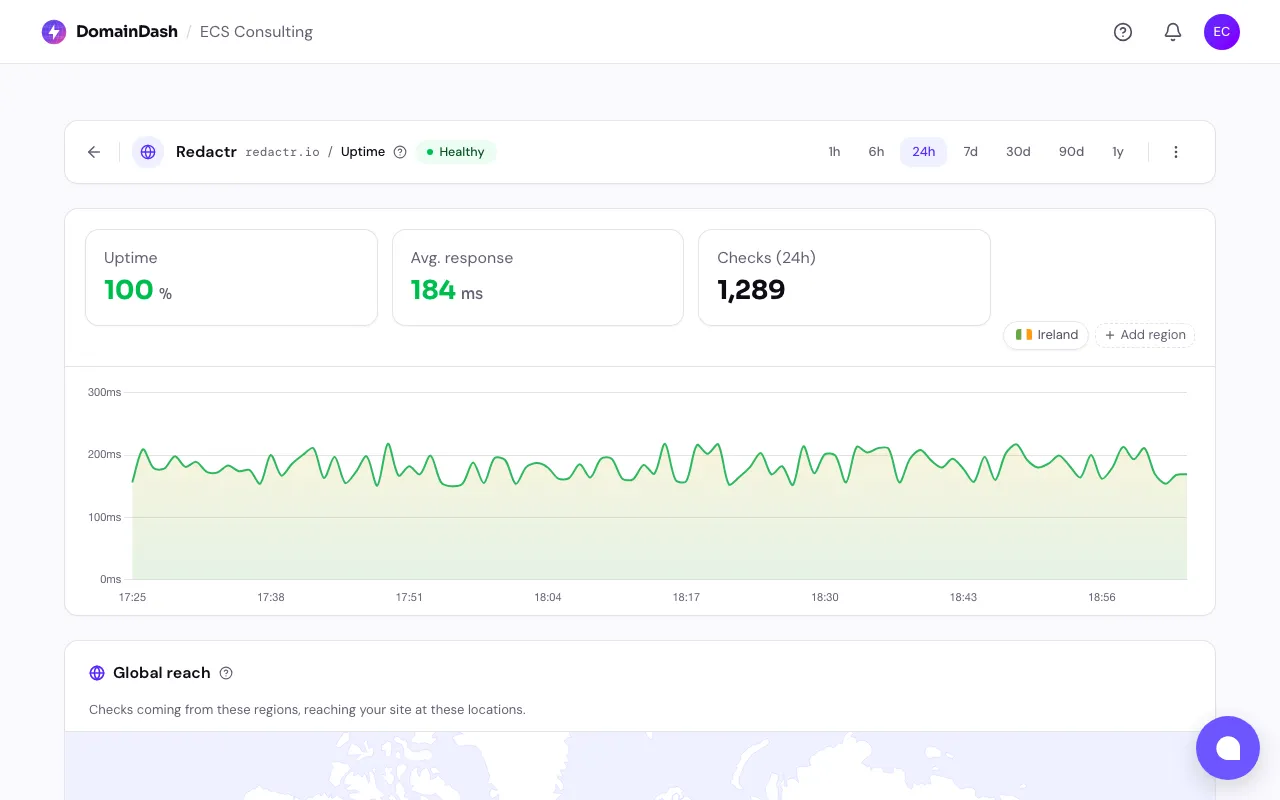Open notifications bell

tap(1173, 32)
